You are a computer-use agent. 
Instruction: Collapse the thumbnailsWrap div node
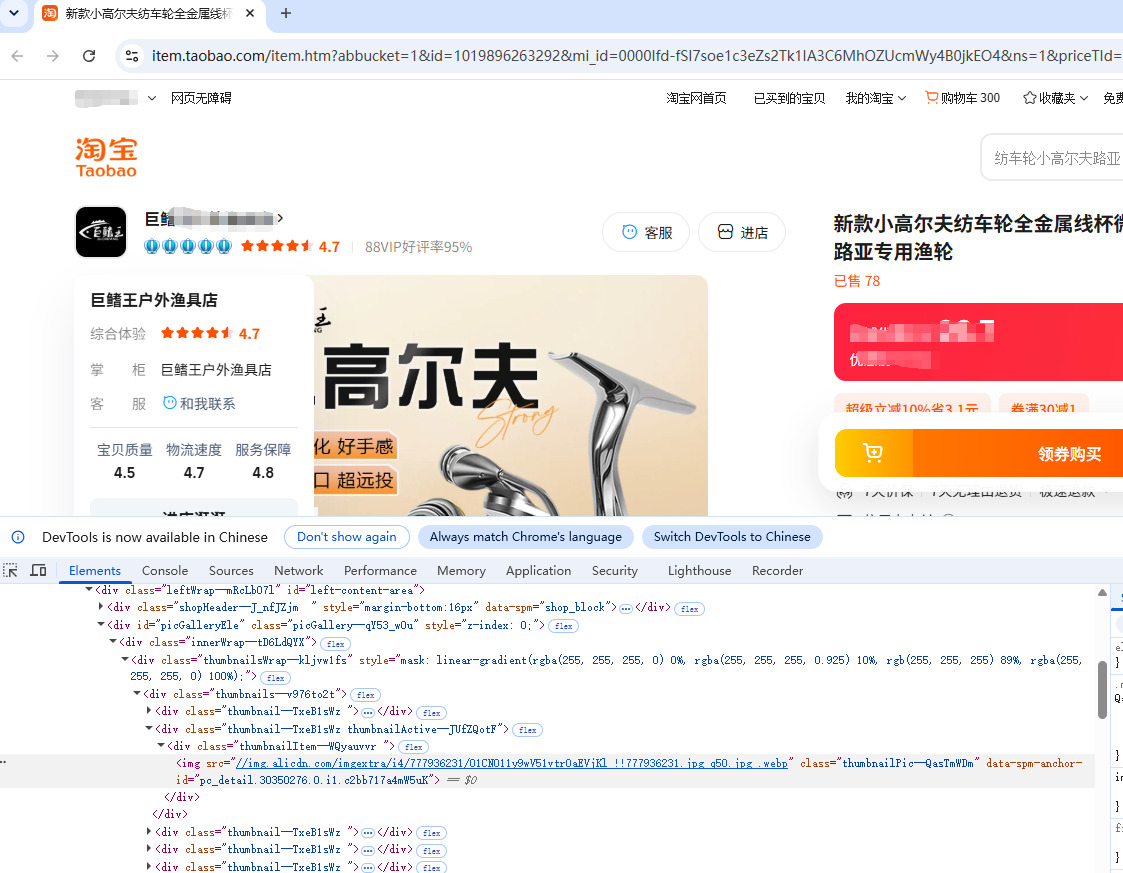(x=125, y=659)
